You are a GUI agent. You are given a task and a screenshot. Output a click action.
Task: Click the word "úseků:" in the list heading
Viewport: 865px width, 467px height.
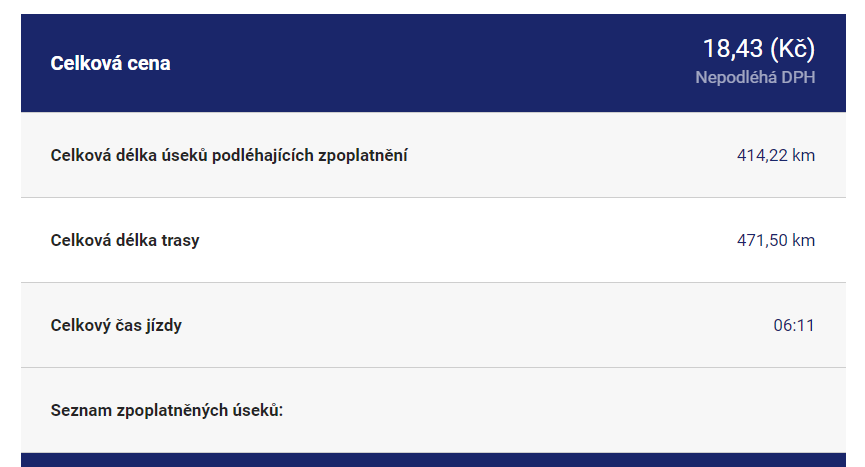point(258,410)
